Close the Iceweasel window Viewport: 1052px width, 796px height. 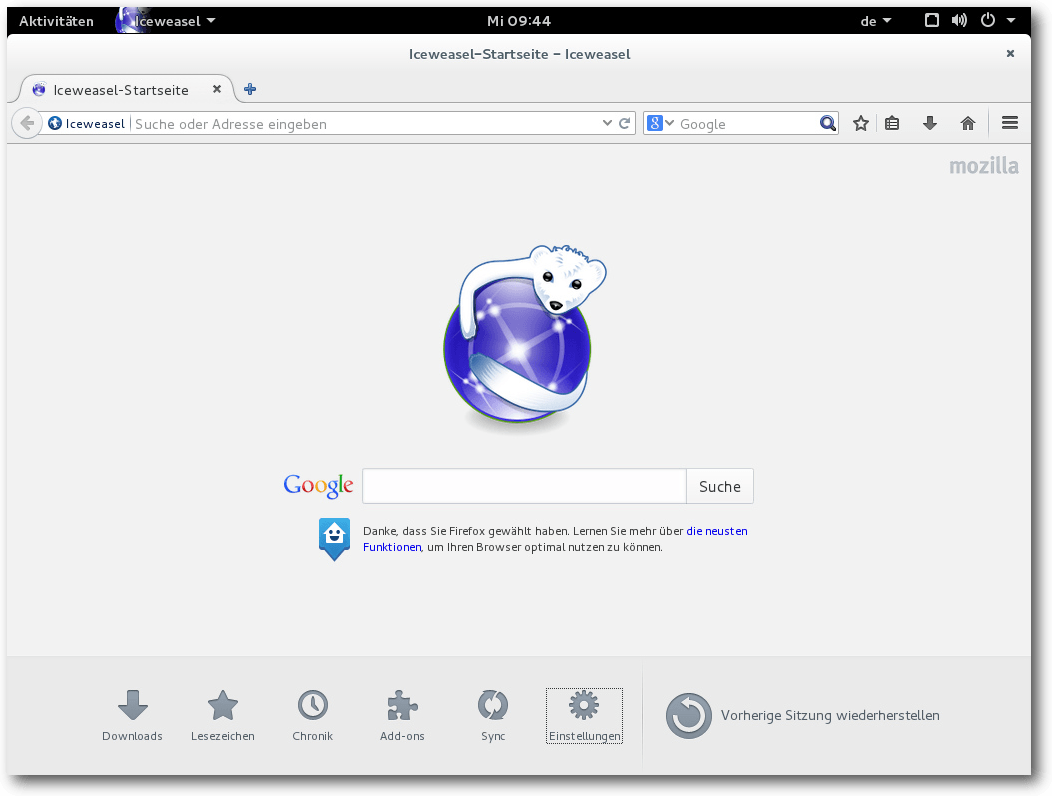point(1010,54)
